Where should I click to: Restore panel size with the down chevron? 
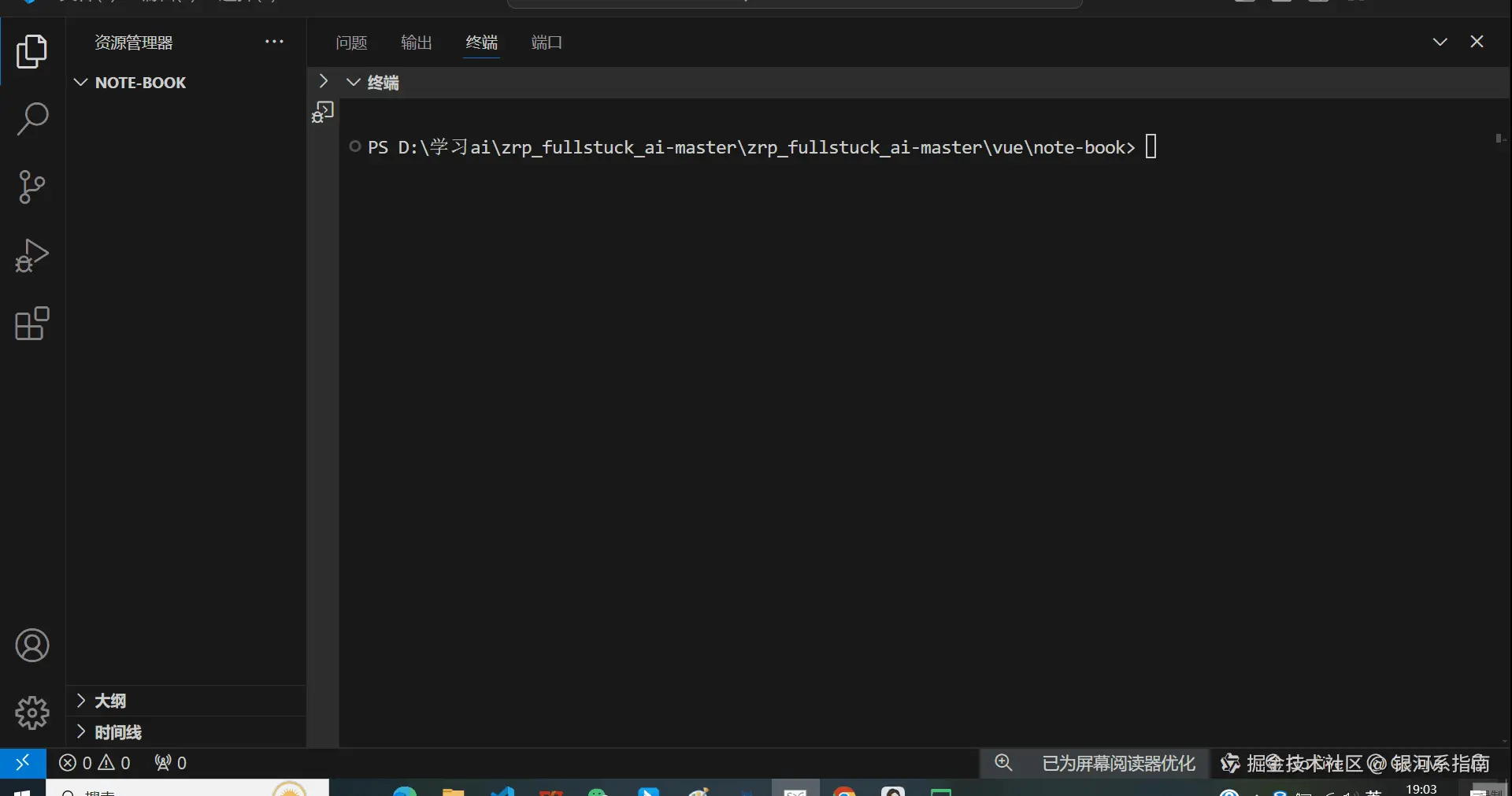(1440, 42)
